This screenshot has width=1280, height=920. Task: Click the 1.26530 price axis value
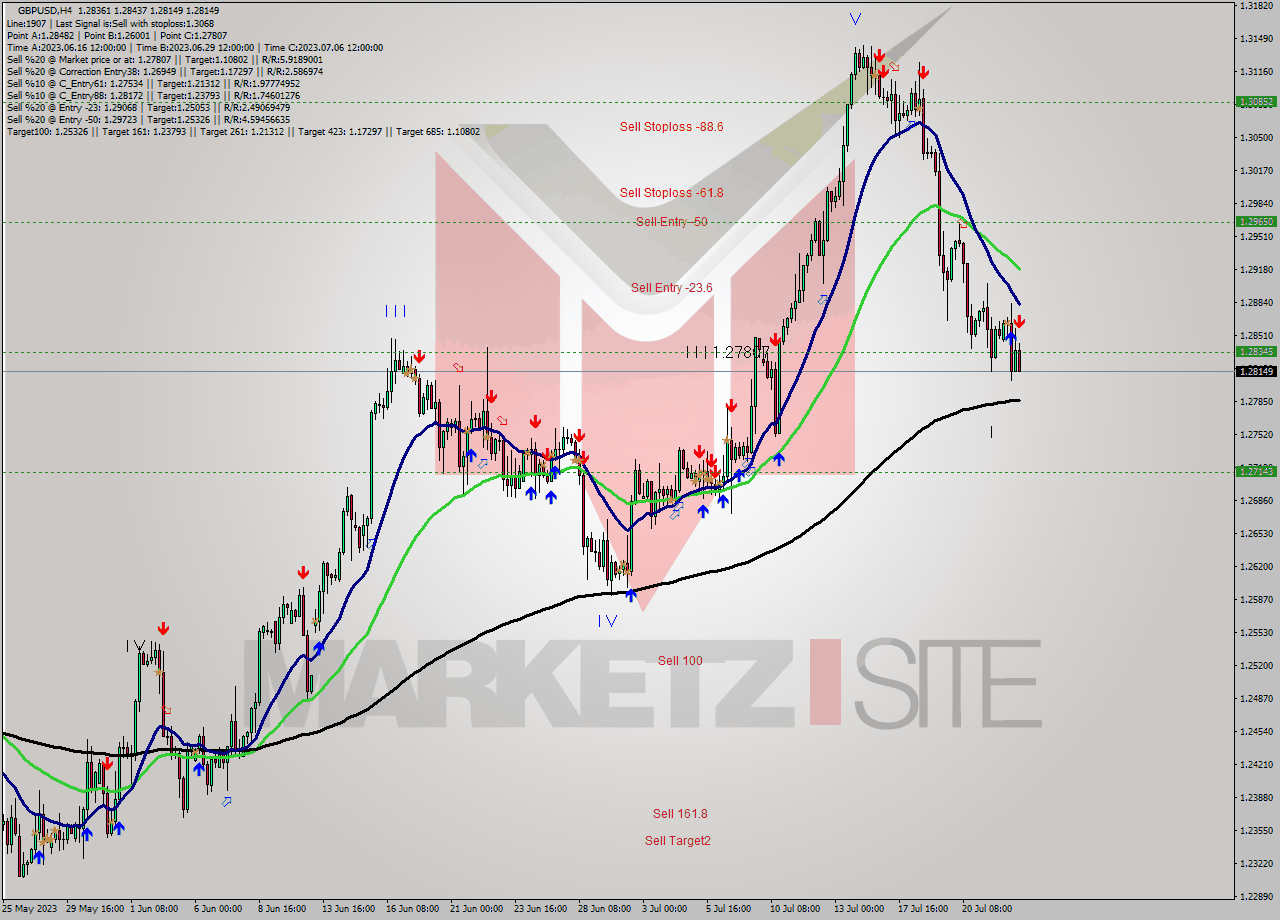coord(1255,534)
